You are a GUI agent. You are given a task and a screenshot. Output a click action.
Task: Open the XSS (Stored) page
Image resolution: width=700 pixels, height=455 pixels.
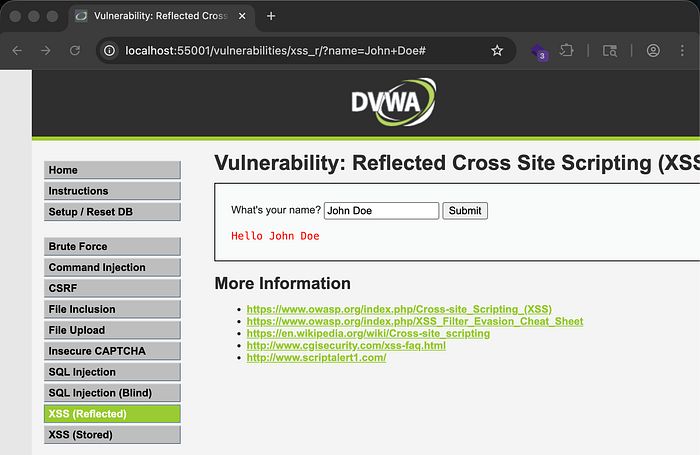click(112, 435)
